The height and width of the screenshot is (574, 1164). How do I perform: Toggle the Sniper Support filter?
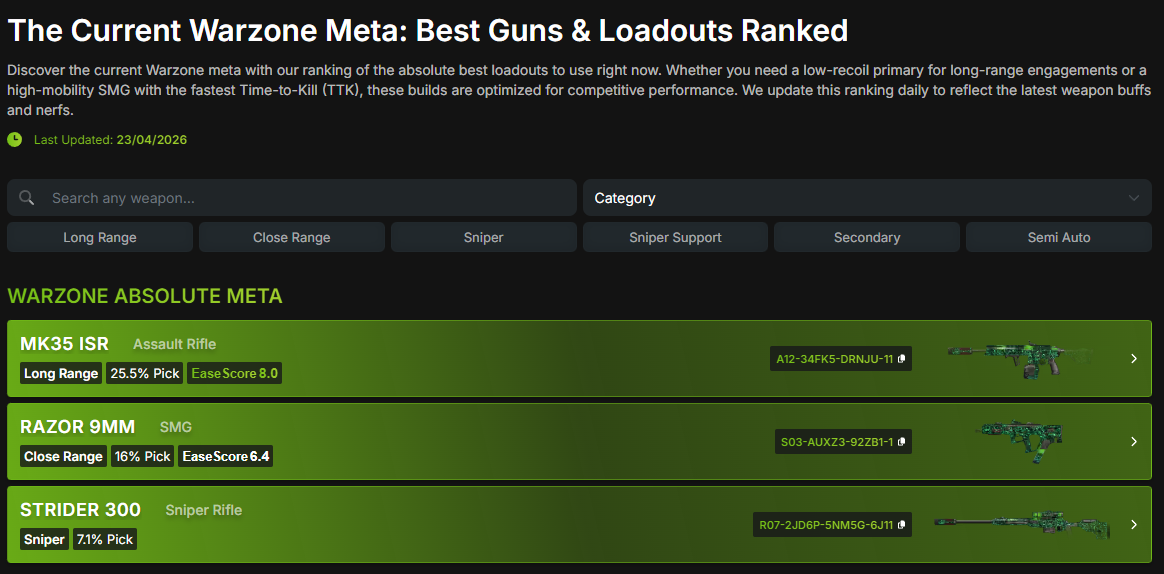(675, 238)
